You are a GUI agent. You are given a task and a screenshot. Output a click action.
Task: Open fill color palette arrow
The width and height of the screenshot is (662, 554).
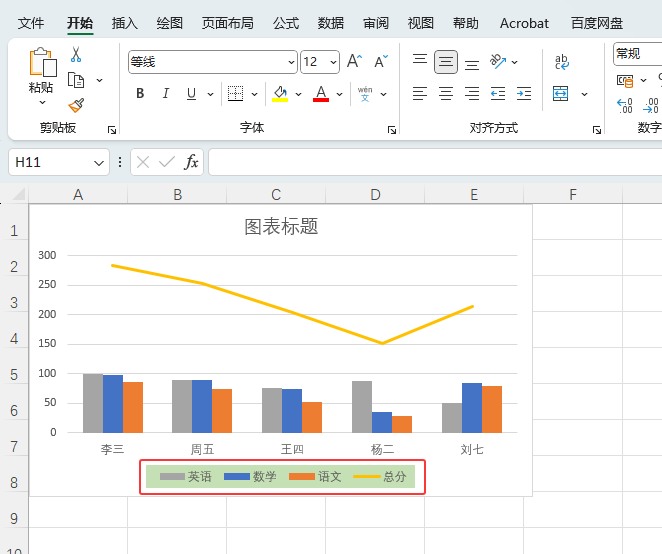click(298, 94)
